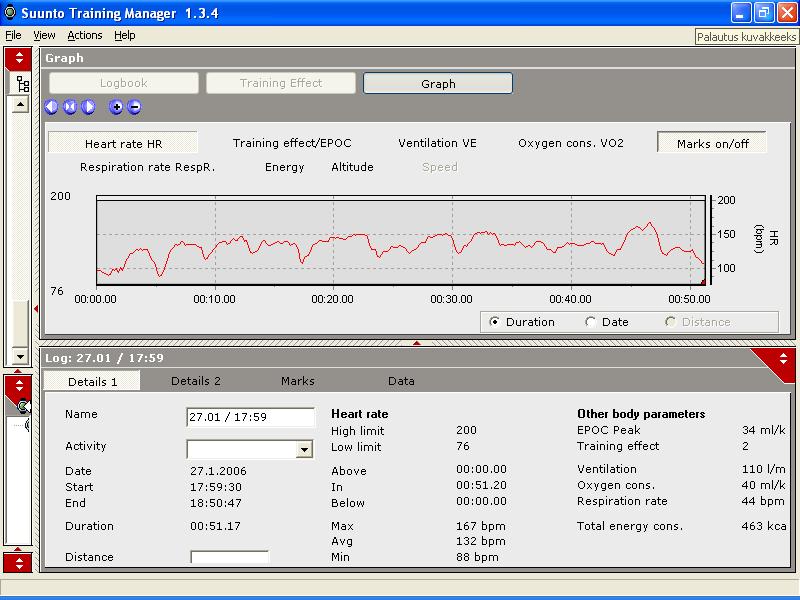
Task: Open the File menu
Action: tap(13, 35)
